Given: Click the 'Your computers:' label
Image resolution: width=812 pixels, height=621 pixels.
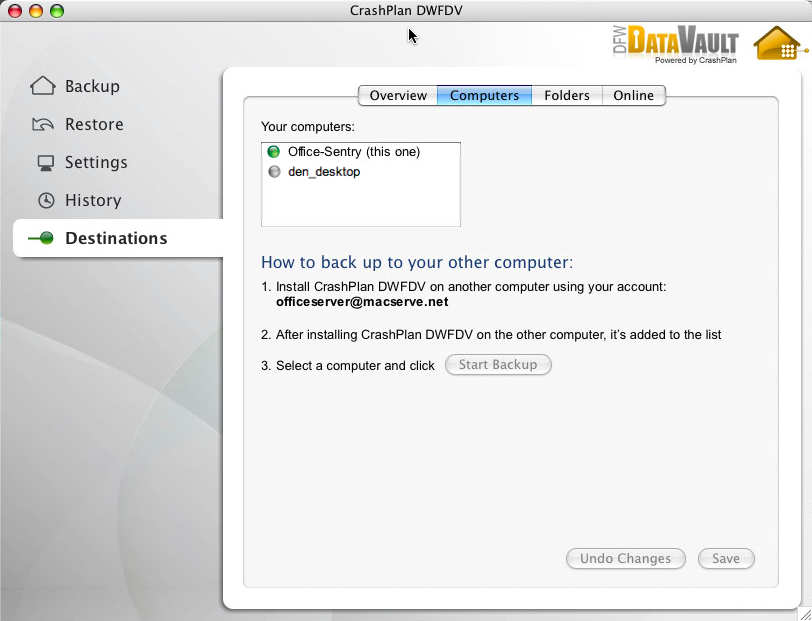Looking at the screenshot, I should (x=308, y=126).
